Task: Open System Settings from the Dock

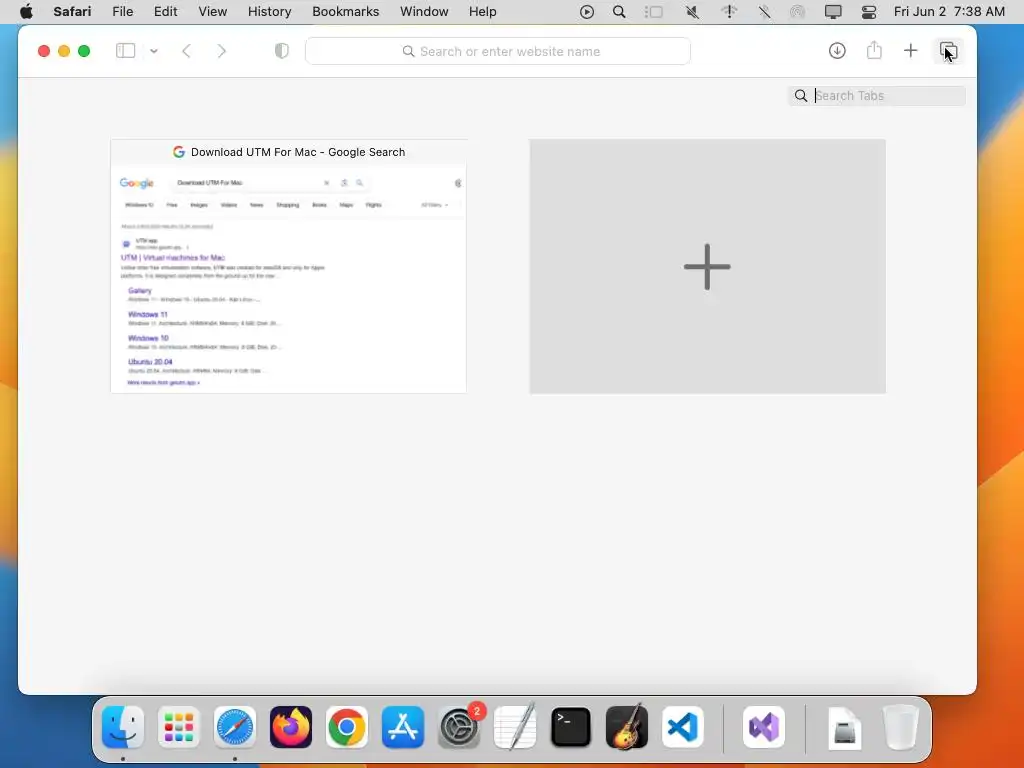Action: [x=459, y=727]
